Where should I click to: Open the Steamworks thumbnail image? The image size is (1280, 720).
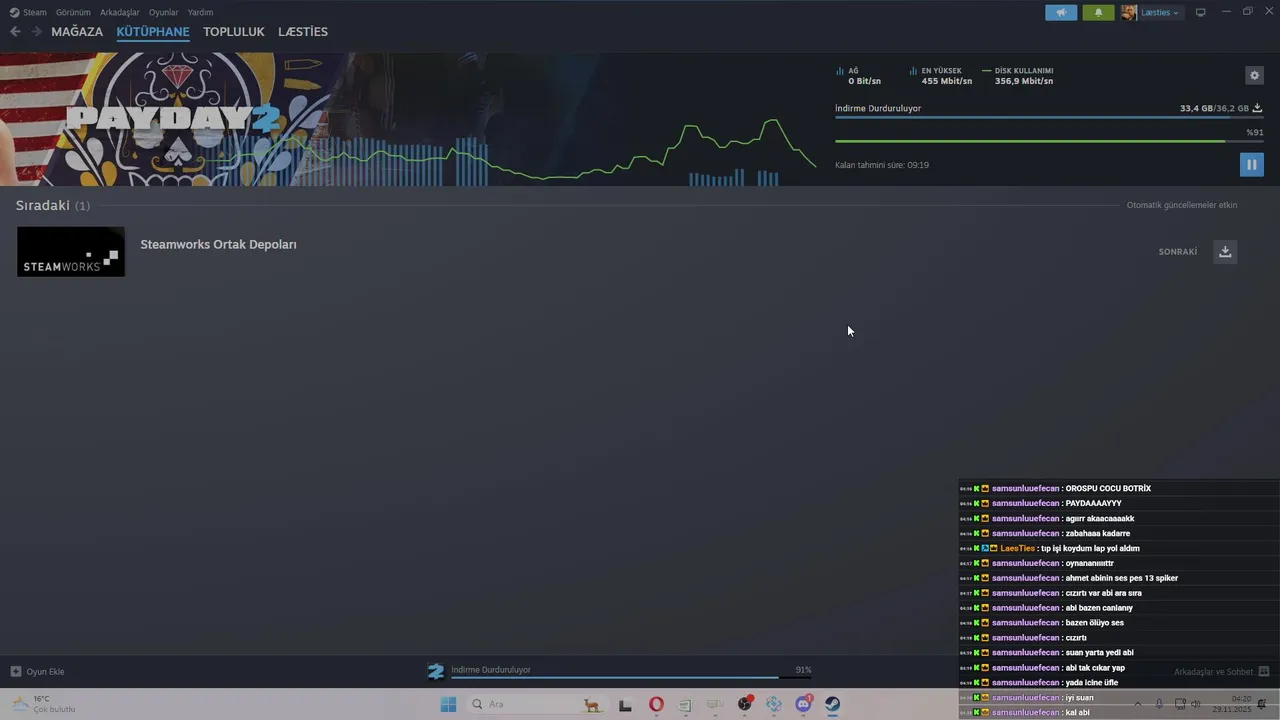click(x=71, y=252)
